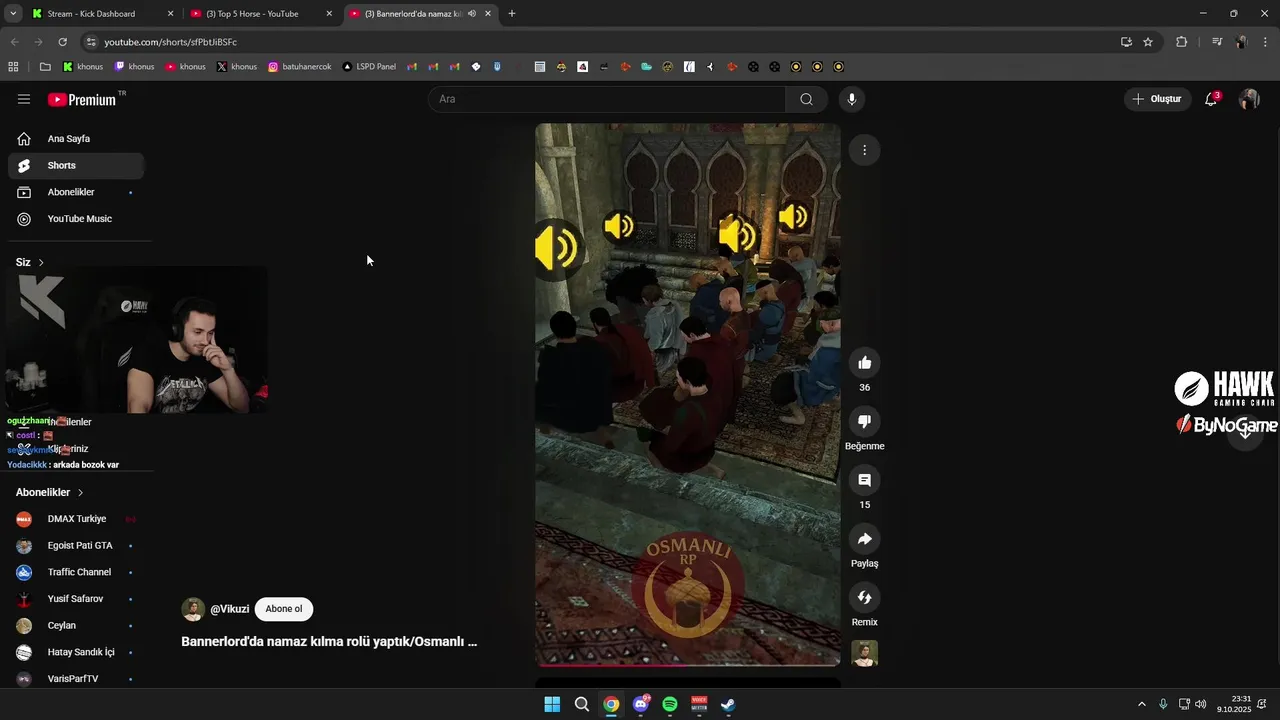Image resolution: width=1280 pixels, height=720 pixels.
Task: Open a new browser tab
Action: [512, 14]
